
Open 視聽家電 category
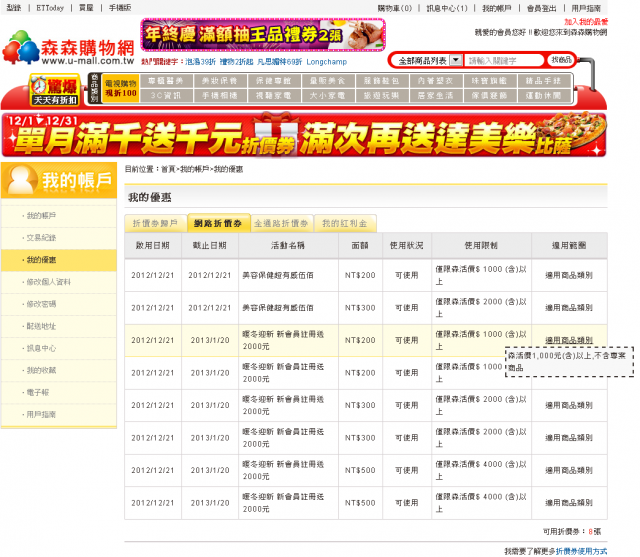pyautogui.click(x=273, y=95)
